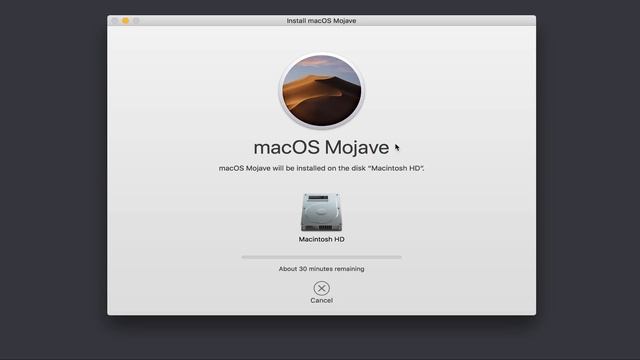This screenshot has width=640, height=360.
Task: Click the Cancel label under the X
Action: pyautogui.click(x=322, y=300)
